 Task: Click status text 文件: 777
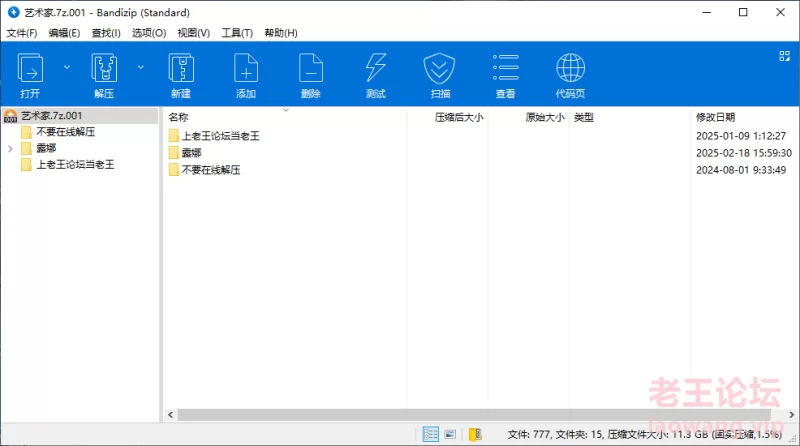coord(529,435)
